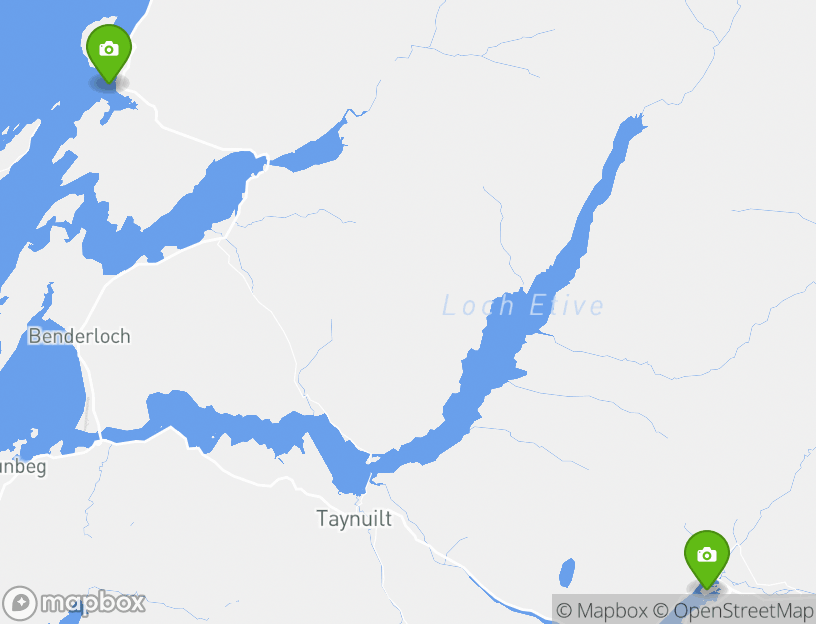Open the © Mapbox attribution link

(x=602, y=610)
